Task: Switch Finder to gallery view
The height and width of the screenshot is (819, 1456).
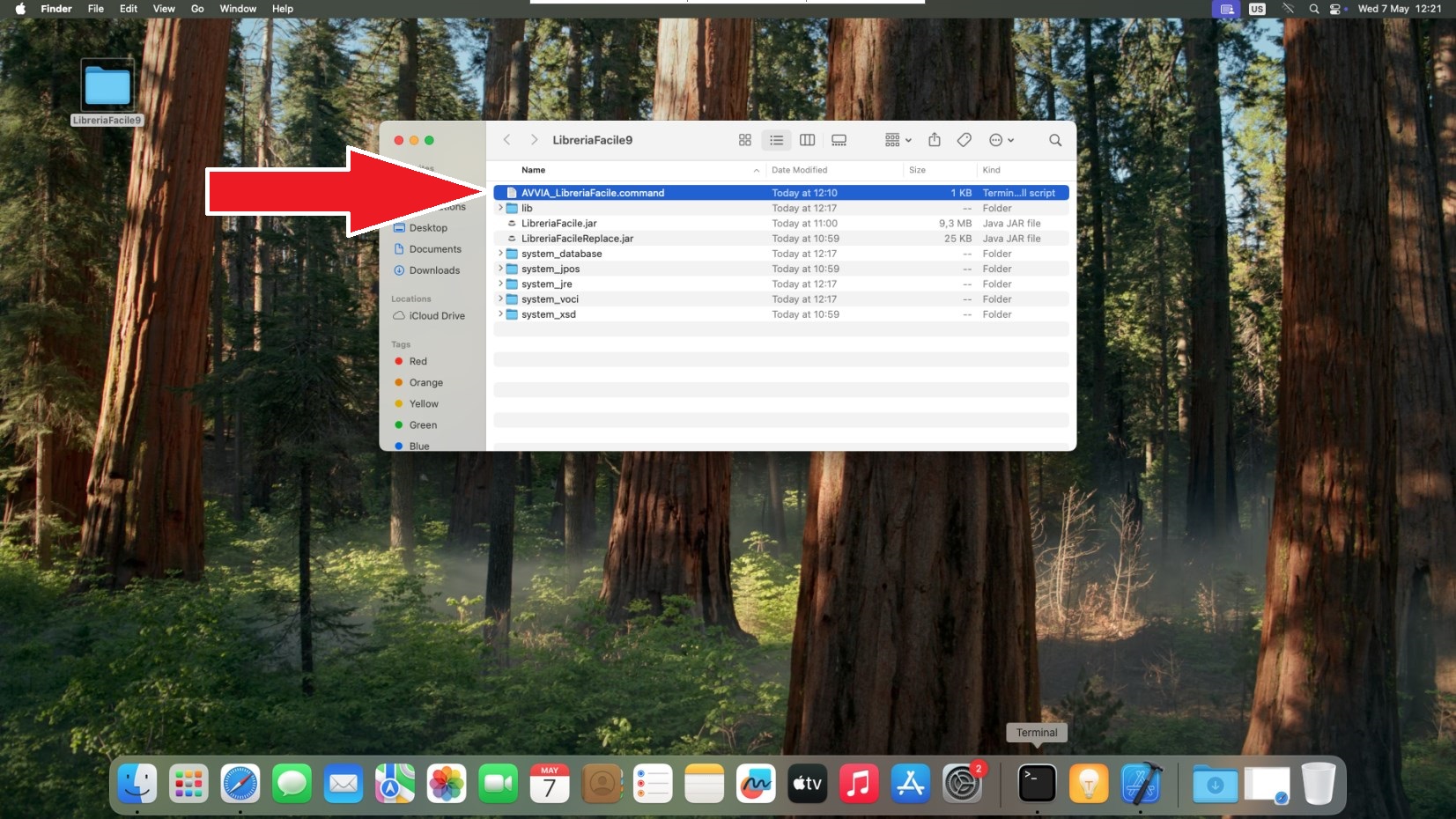Action: click(x=839, y=140)
